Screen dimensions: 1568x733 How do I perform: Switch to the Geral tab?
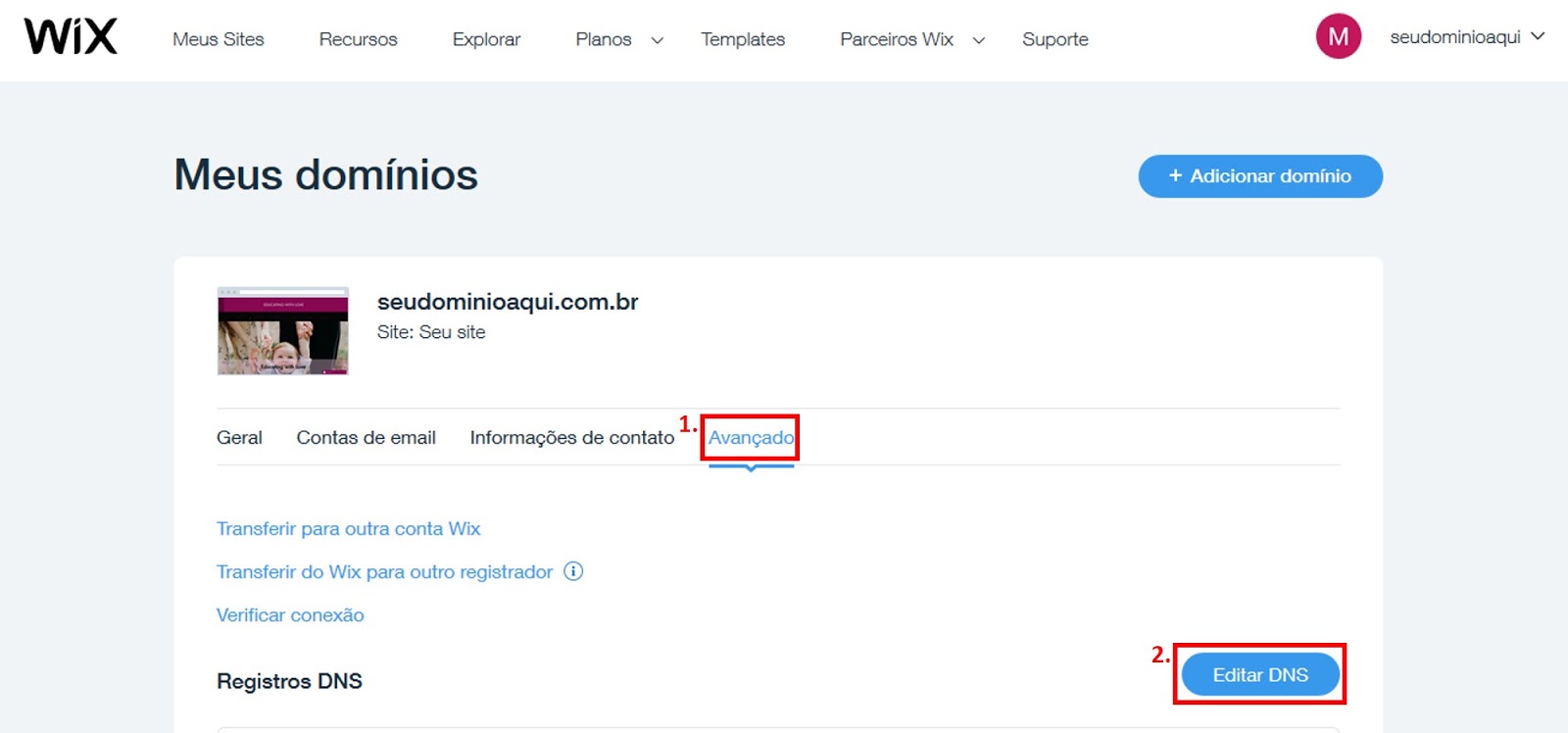tap(239, 438)
